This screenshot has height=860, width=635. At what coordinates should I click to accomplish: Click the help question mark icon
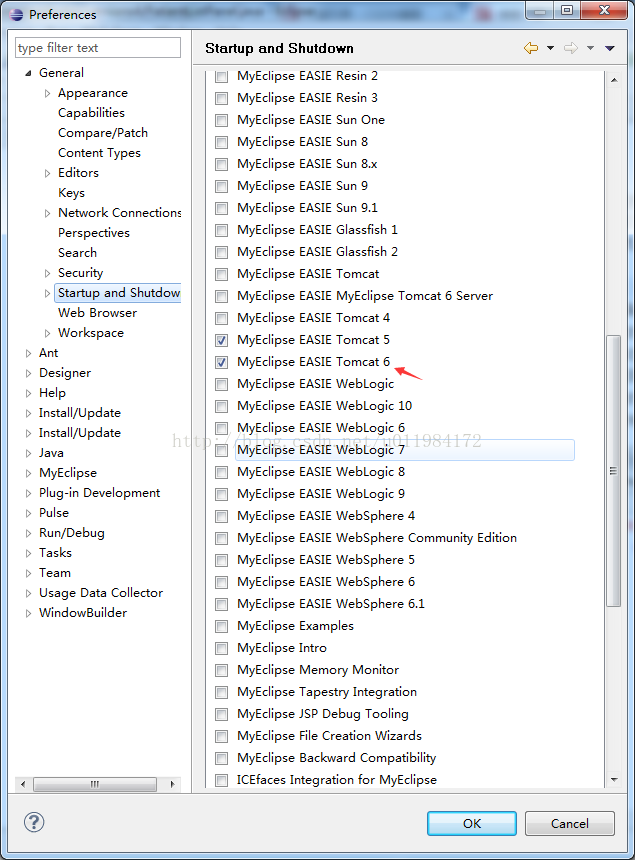click(x=34, y=822)
